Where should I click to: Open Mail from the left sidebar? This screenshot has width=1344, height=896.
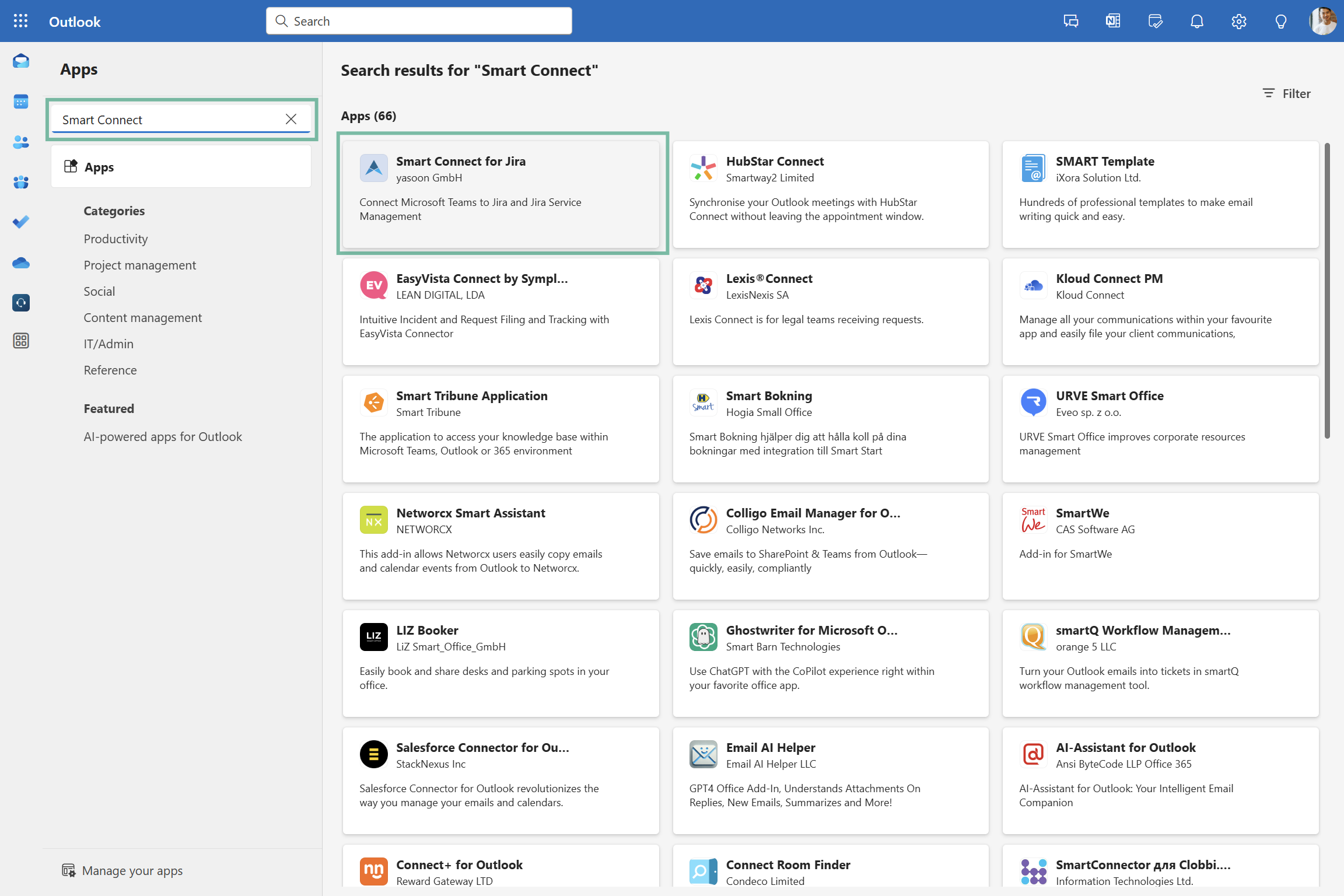[x=21, y=61]
